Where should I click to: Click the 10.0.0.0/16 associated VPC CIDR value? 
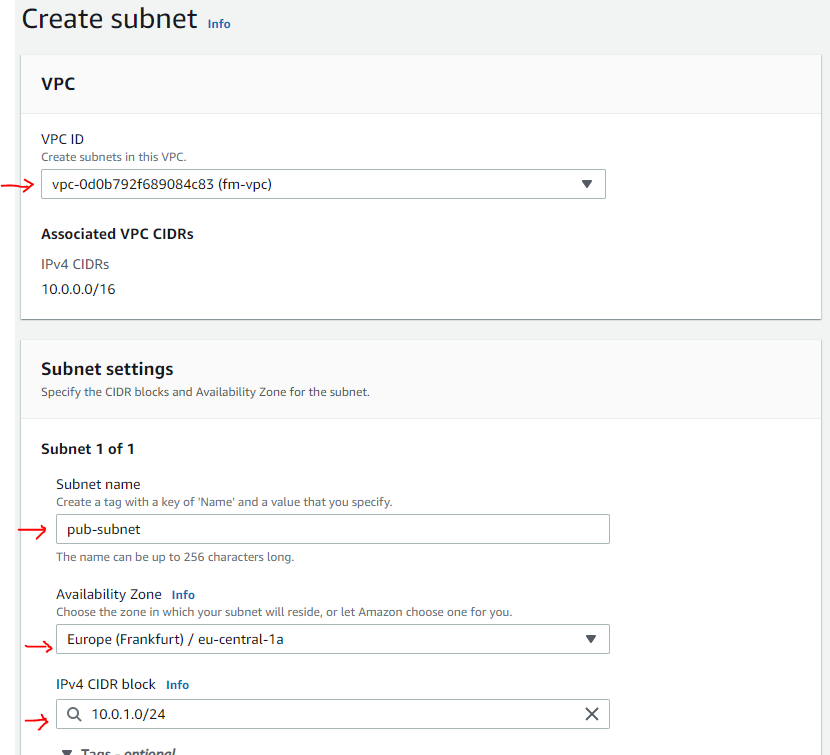pos(79,289)
